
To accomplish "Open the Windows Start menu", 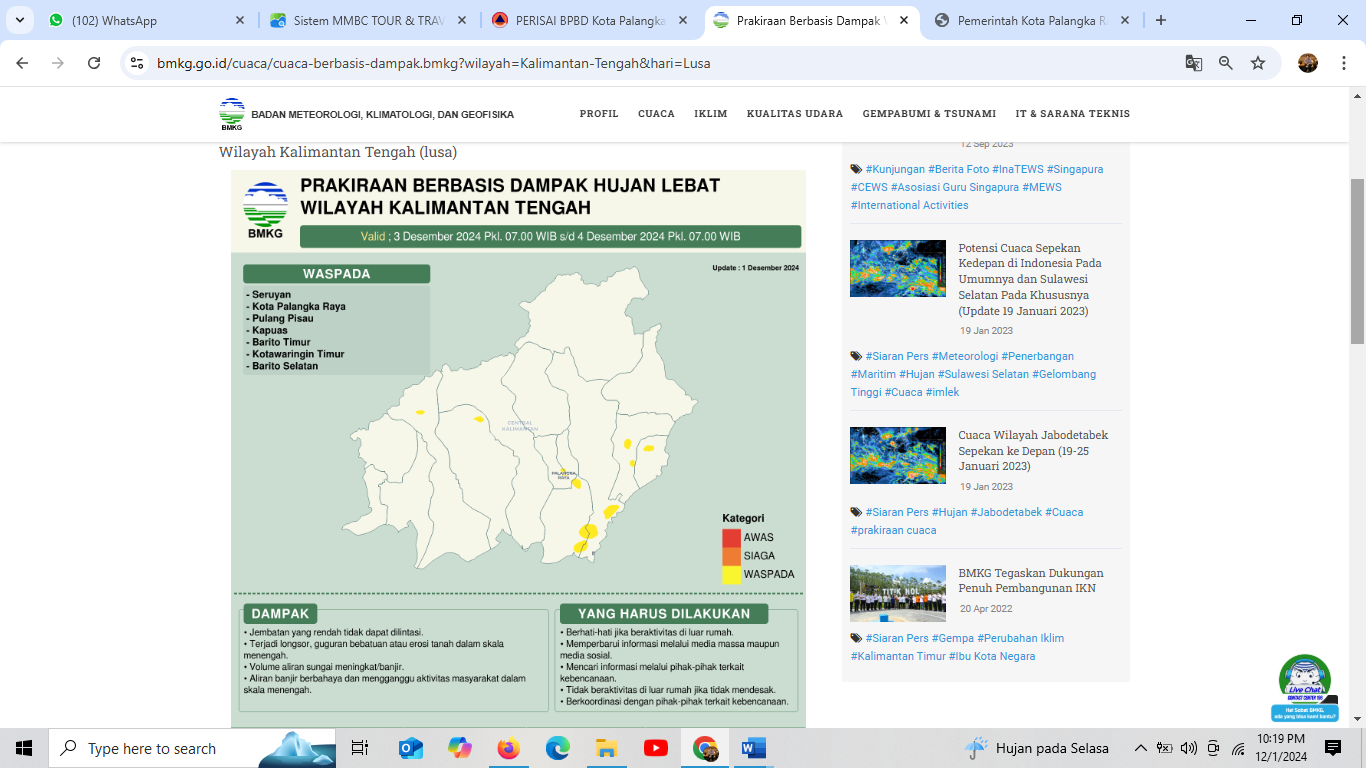I will tap(24, 748).
